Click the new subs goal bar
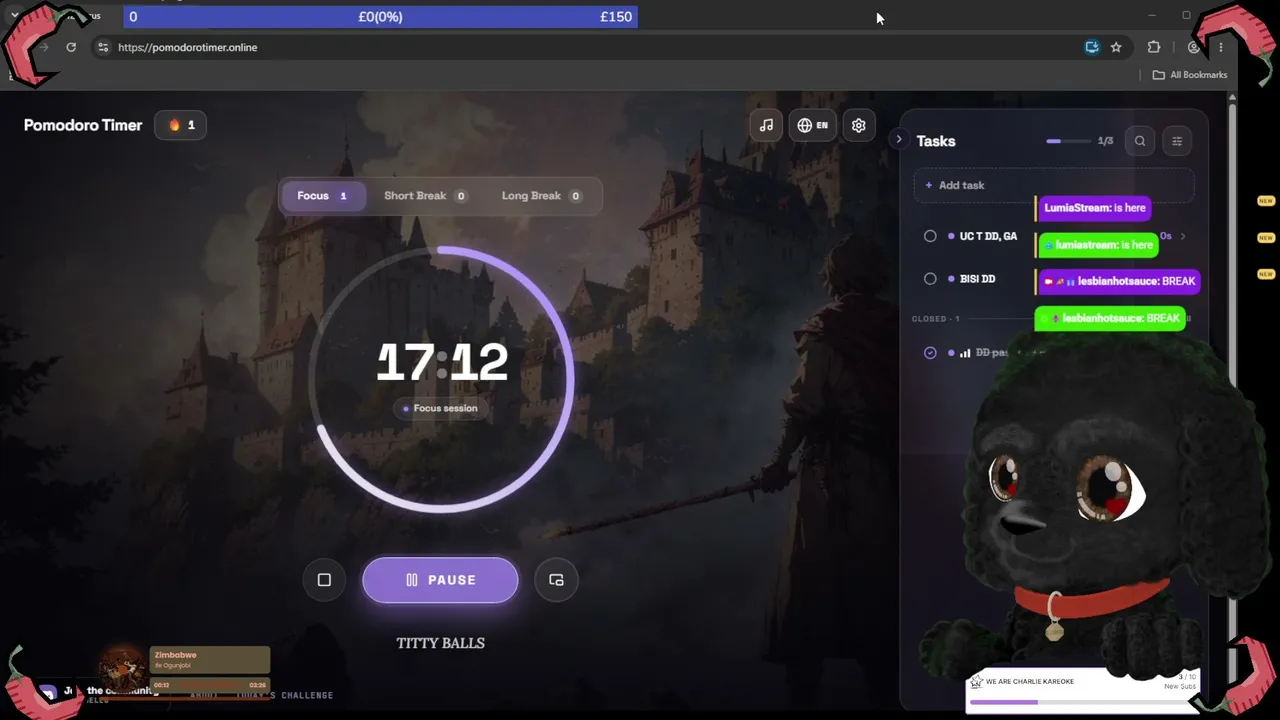 click(x=1083, y=702)
